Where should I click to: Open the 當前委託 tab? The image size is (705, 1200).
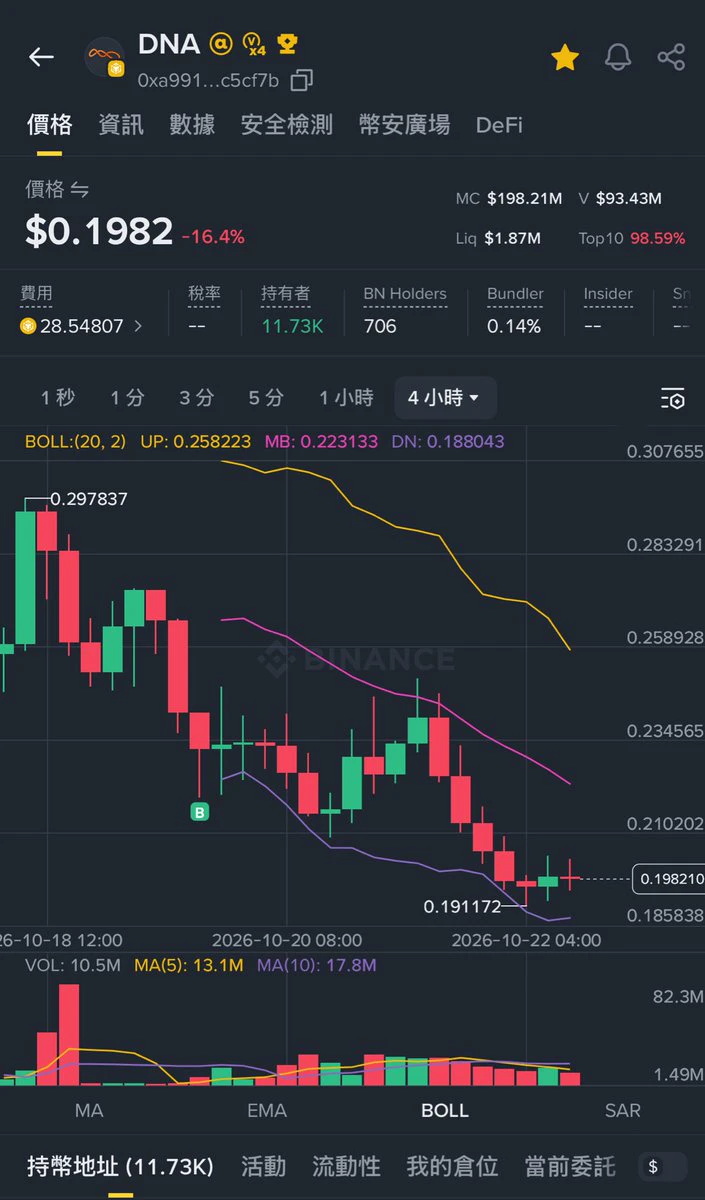click(570, 1166)
